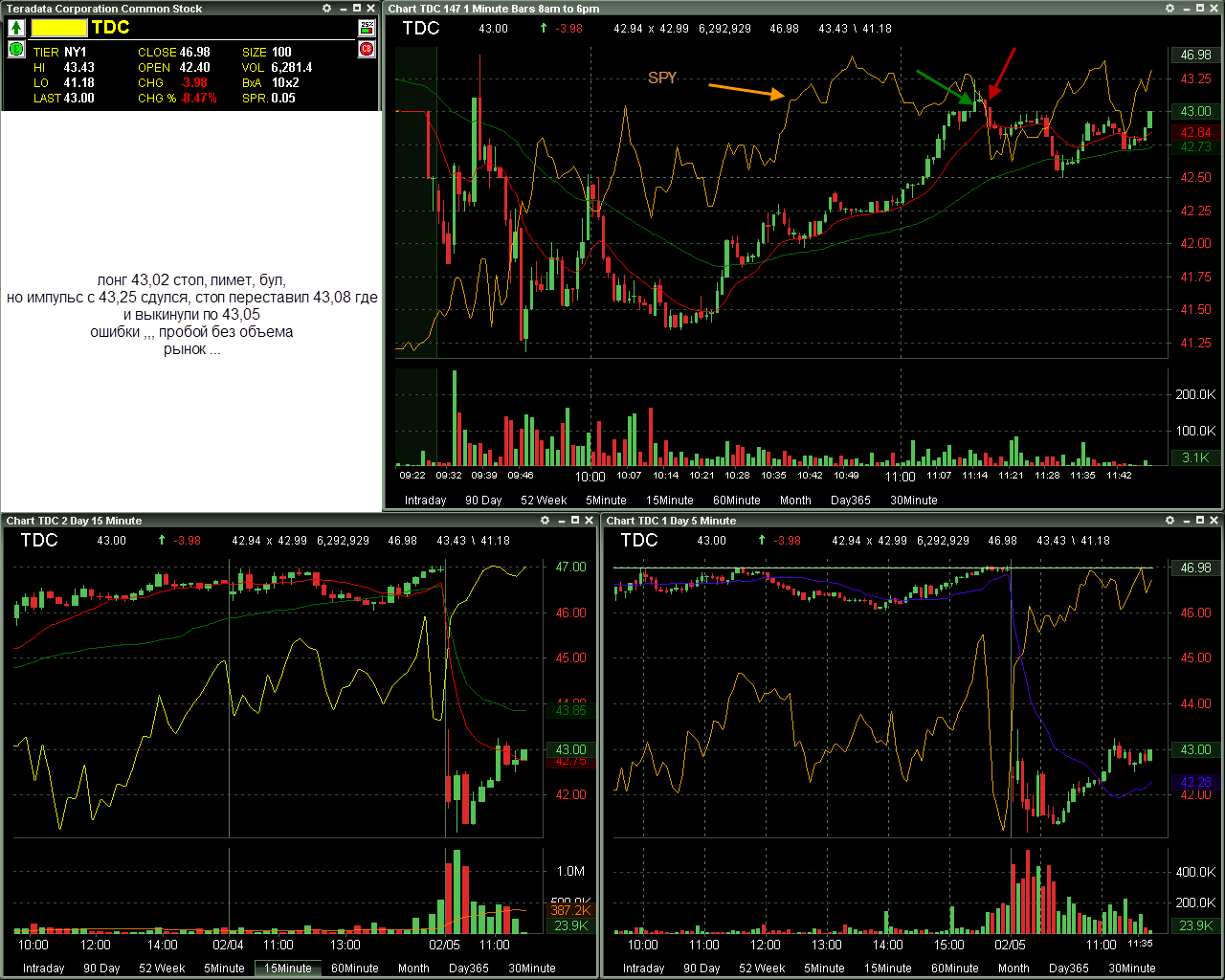Open gear settings of 15 Minute chart window

coord(546,521)
